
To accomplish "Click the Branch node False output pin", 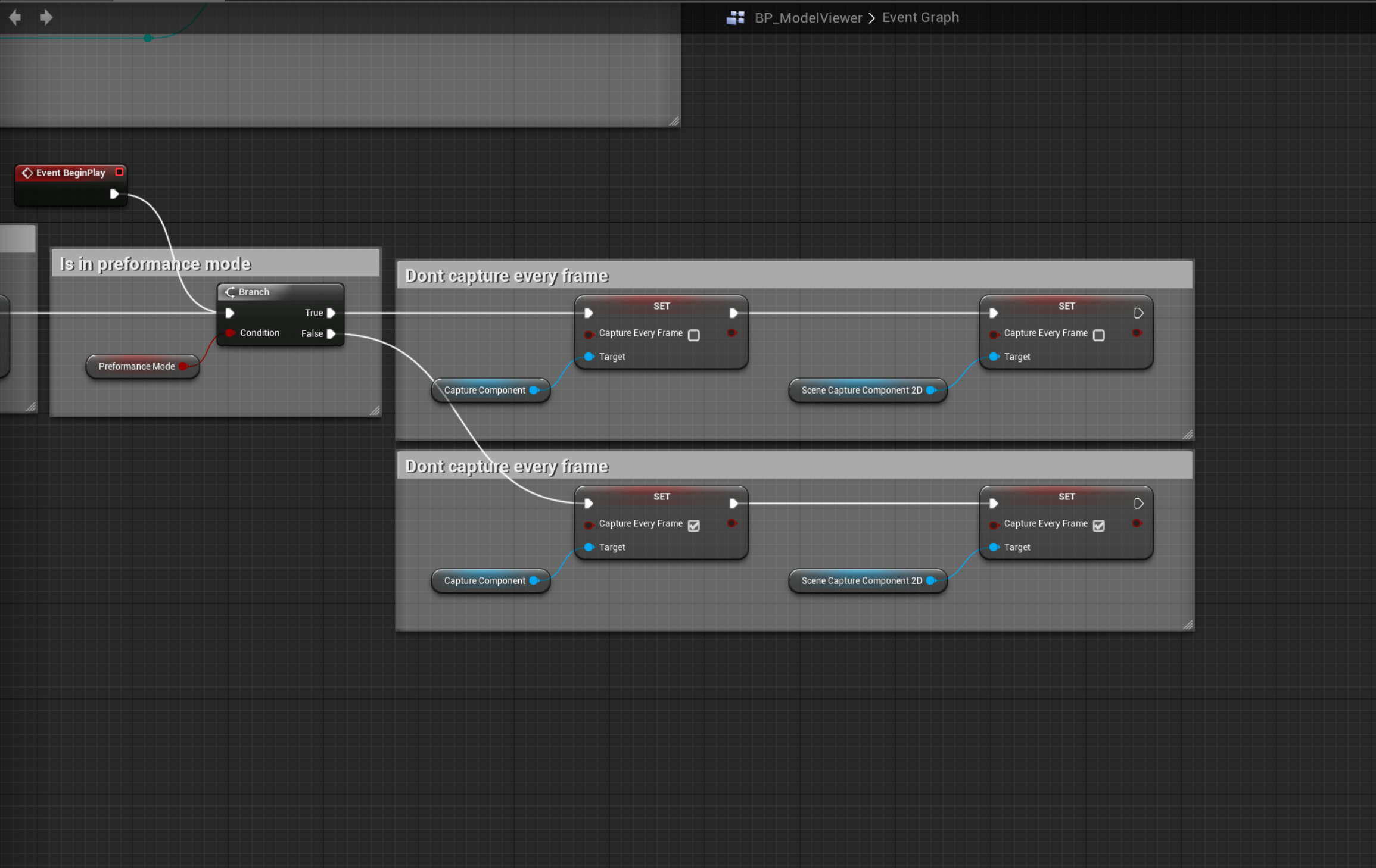I will pyautogui.click(x=331, y=334).
